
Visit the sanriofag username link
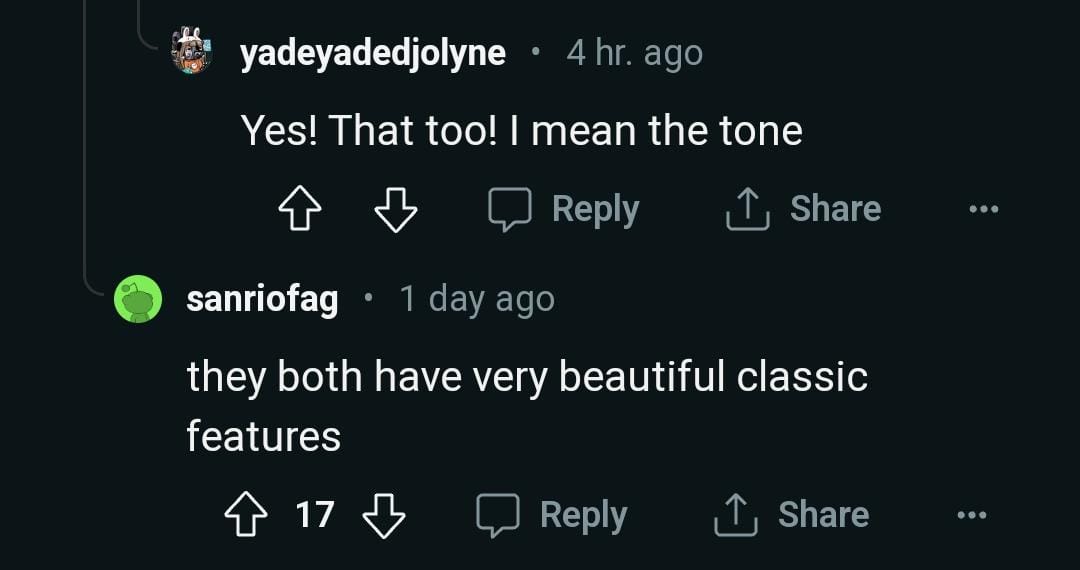click(x=262, y=299)
